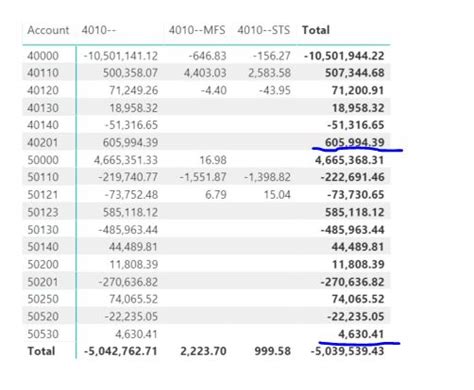Click 18,958.32 in the 4010-- column
474x390 pixels.
click(134, 108)
